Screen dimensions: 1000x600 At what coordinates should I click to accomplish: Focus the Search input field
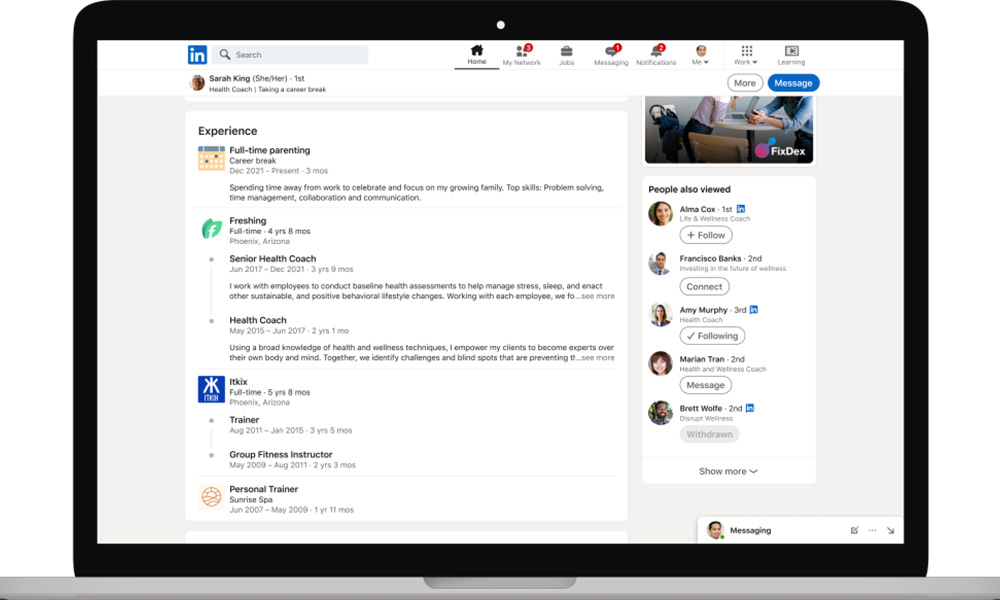(x=290, y=55)
